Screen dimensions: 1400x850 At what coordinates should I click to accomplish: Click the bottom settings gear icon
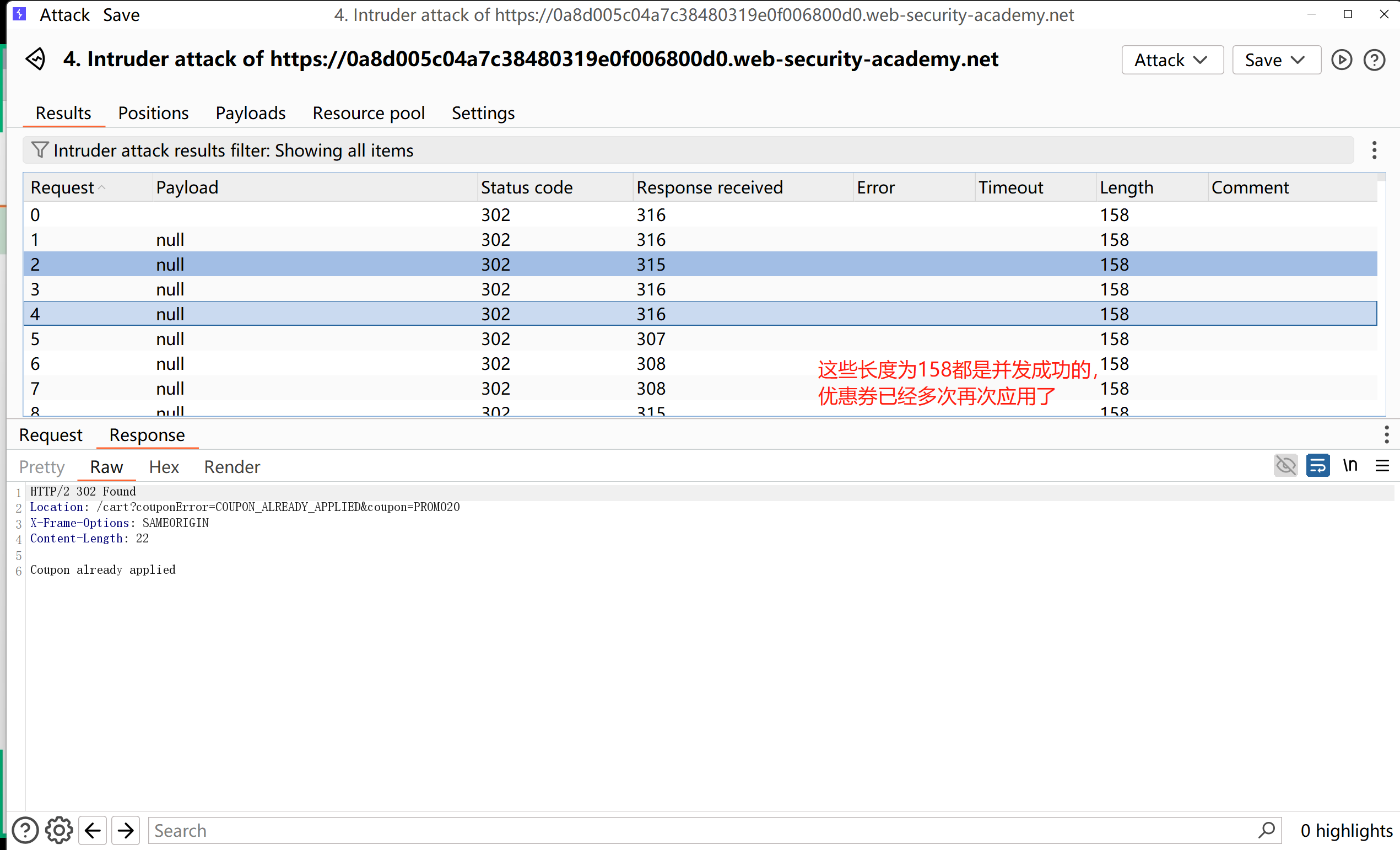pos(59,830)
